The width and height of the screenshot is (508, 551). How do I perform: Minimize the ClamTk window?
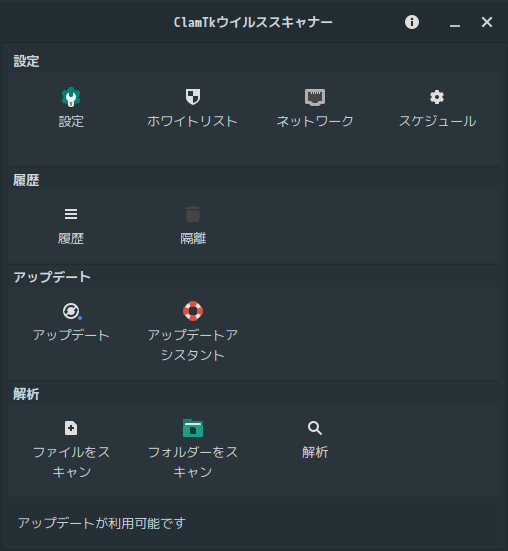455,23
